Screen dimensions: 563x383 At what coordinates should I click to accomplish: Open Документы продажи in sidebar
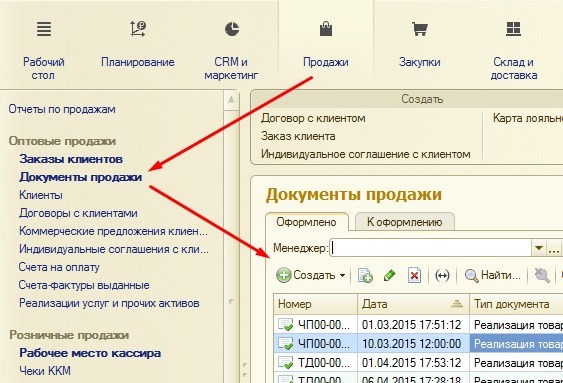[81, 177]
